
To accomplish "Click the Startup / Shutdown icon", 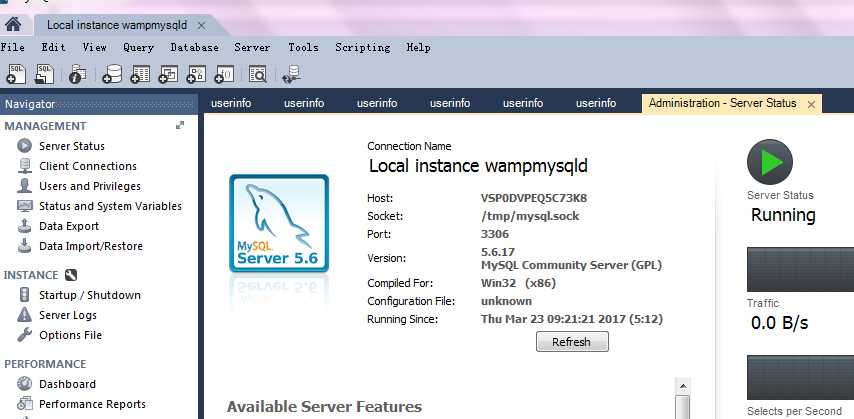I will tap(25, 295).
